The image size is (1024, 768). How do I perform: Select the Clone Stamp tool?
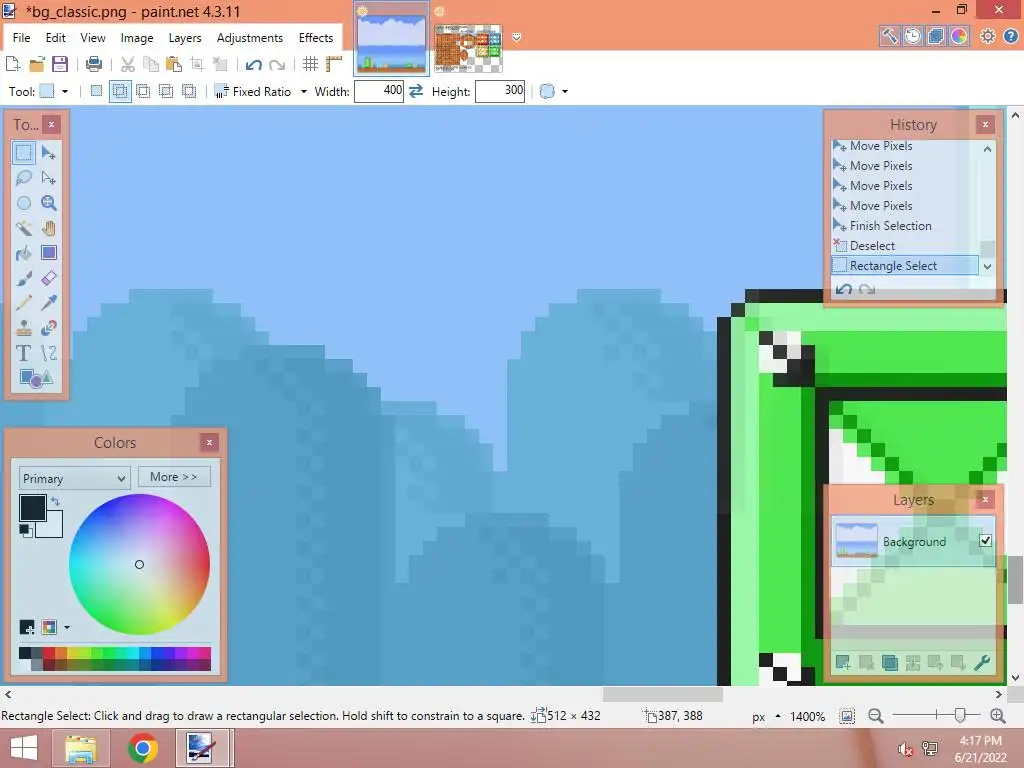(x=24, y=328)
